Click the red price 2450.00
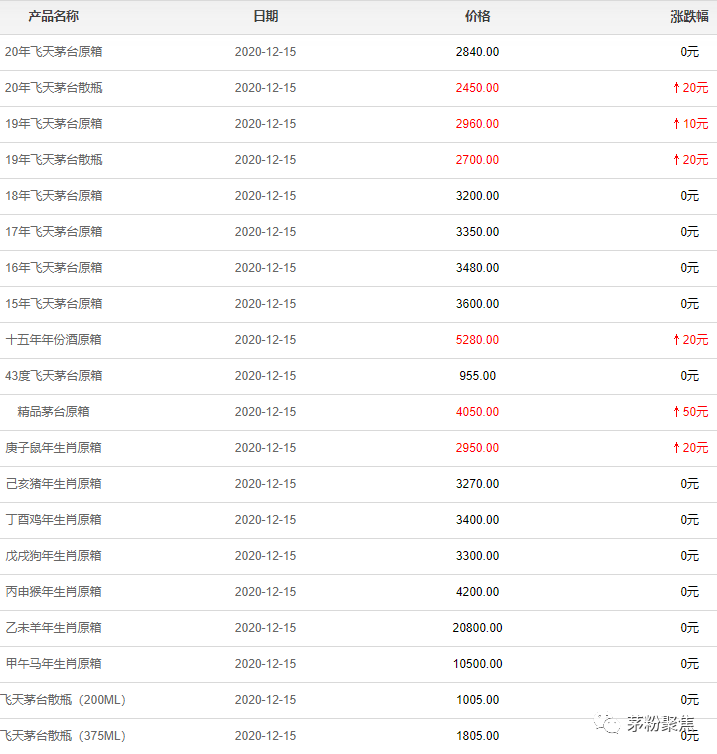Screen dimensions: 717x754 478,88
